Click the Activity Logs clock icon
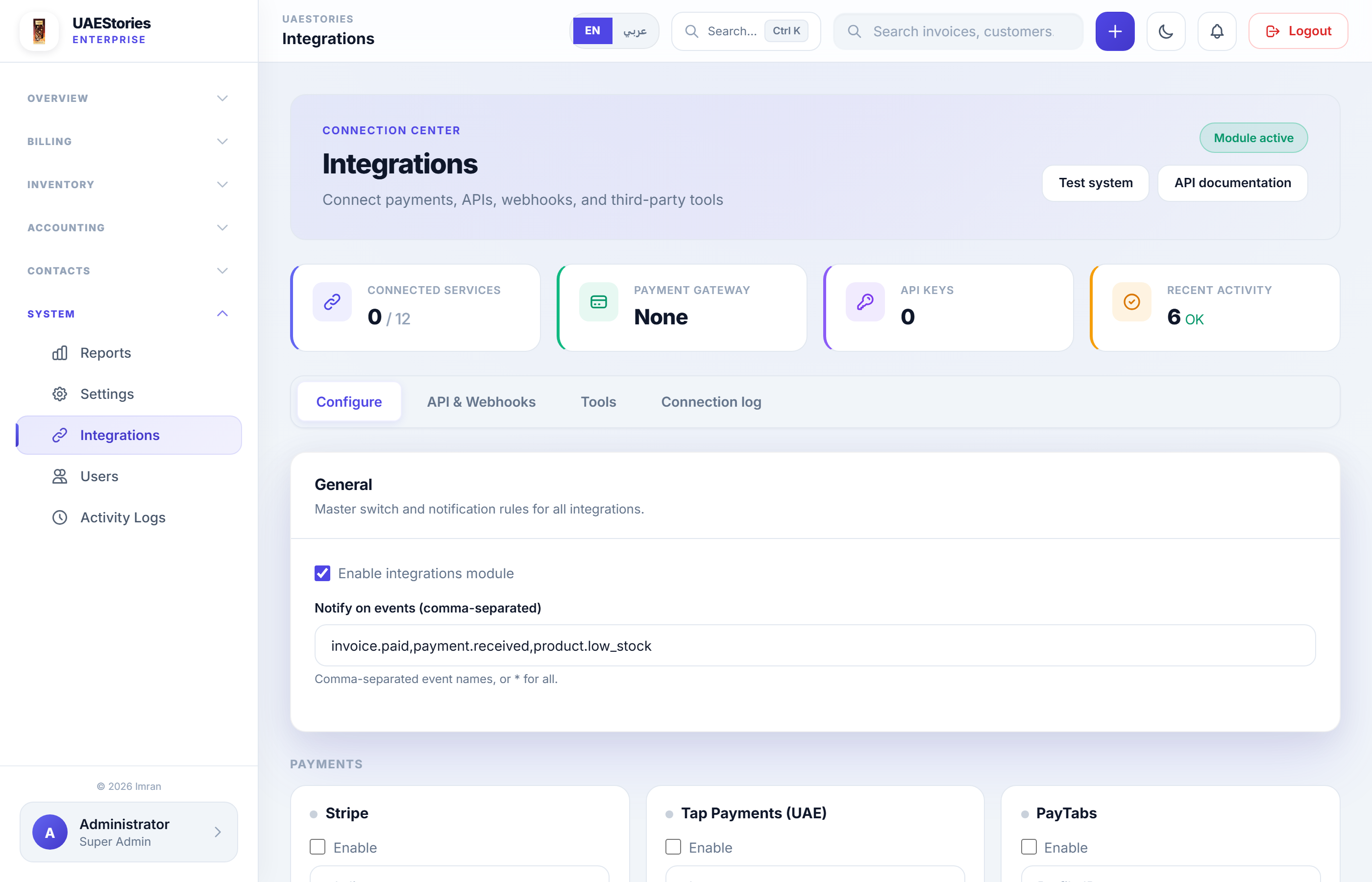Viewport: 1372px width, 882px height. [x=60, y=517]
